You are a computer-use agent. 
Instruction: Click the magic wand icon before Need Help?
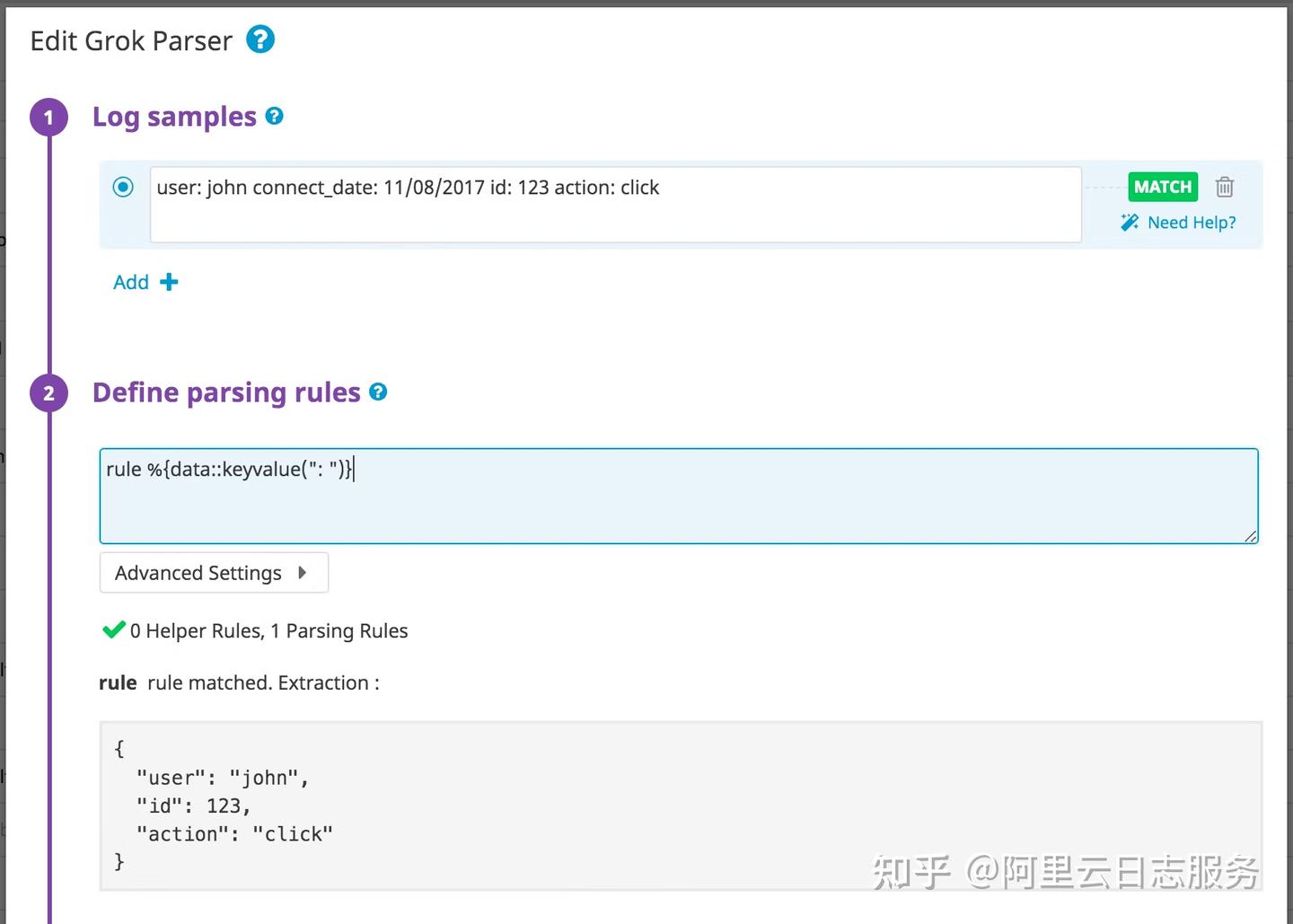[x=1128, y=222]
